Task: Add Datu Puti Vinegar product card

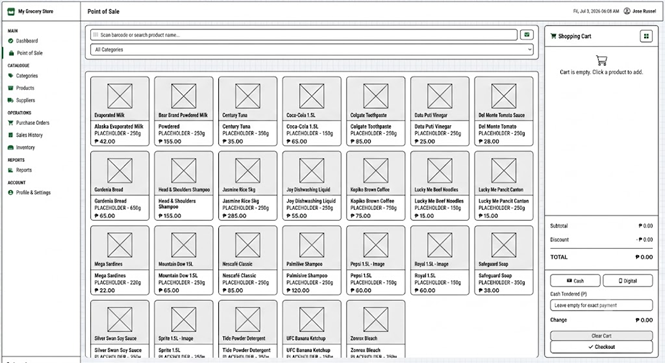Action: tap(440, 112)
